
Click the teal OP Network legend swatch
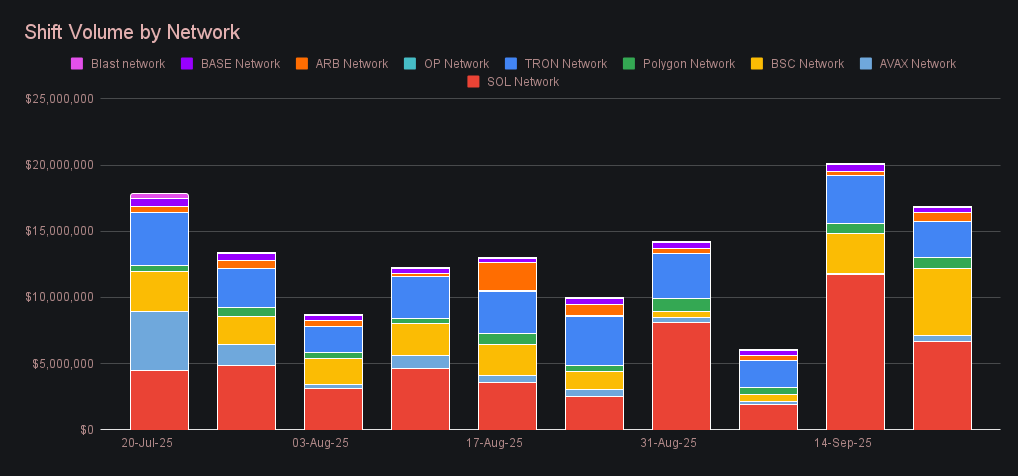click(409, 64)
